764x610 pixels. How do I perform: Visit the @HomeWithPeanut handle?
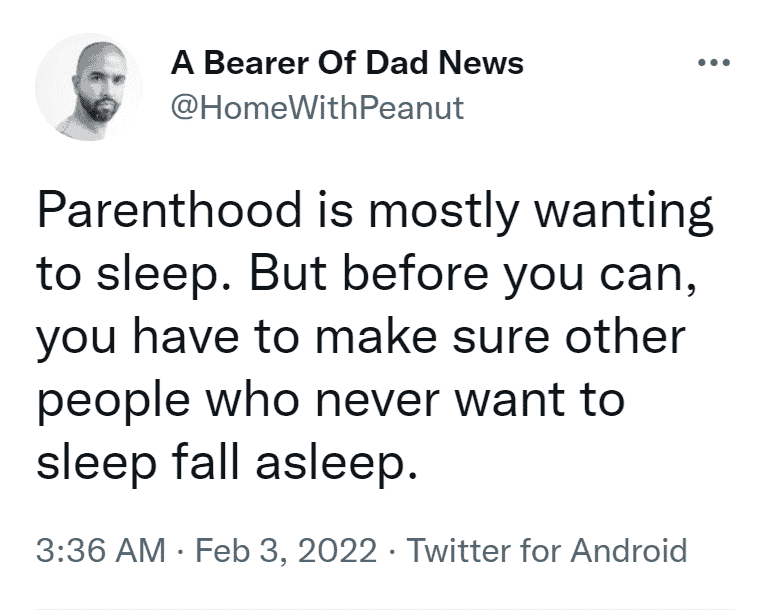pos(317,108)
